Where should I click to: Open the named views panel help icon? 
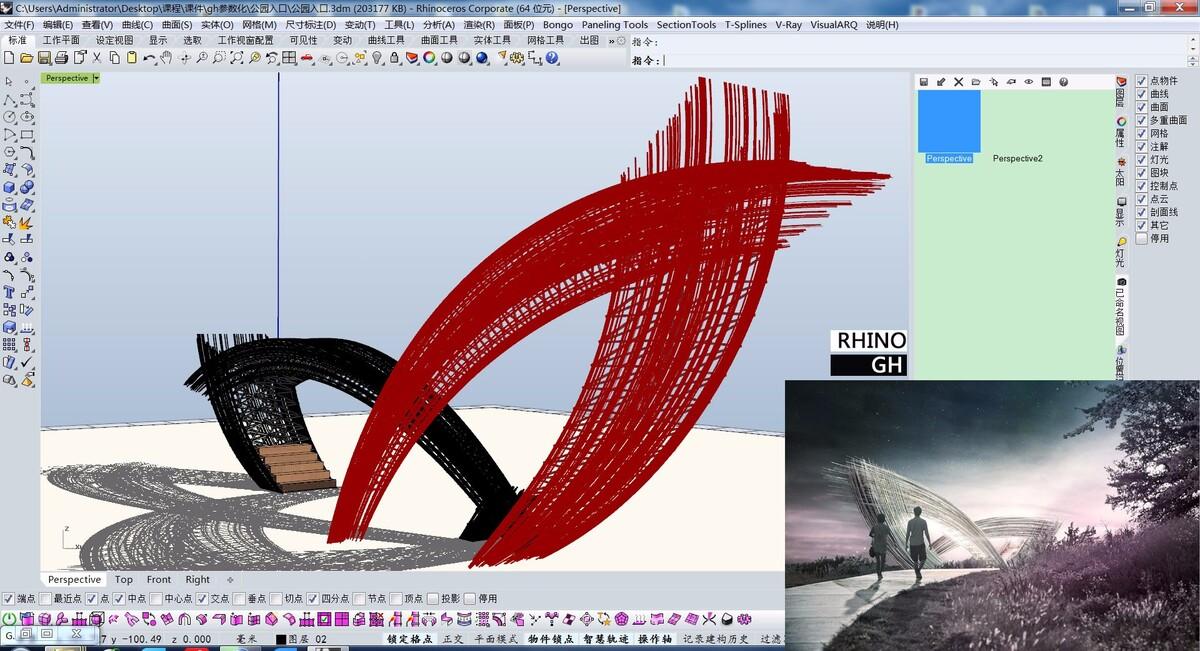click(1063, 82)
